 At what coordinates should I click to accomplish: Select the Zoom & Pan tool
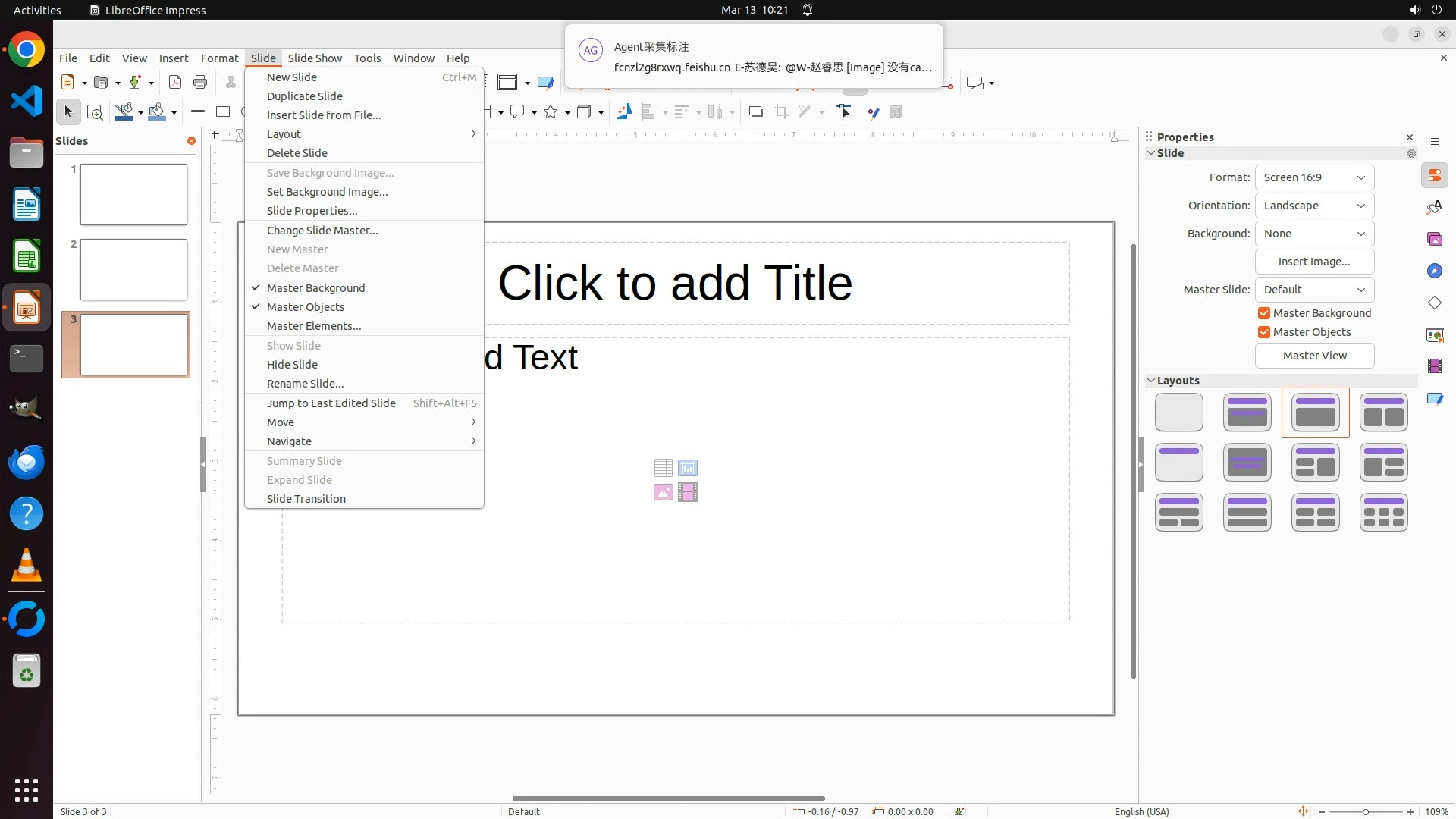point(95,112)
